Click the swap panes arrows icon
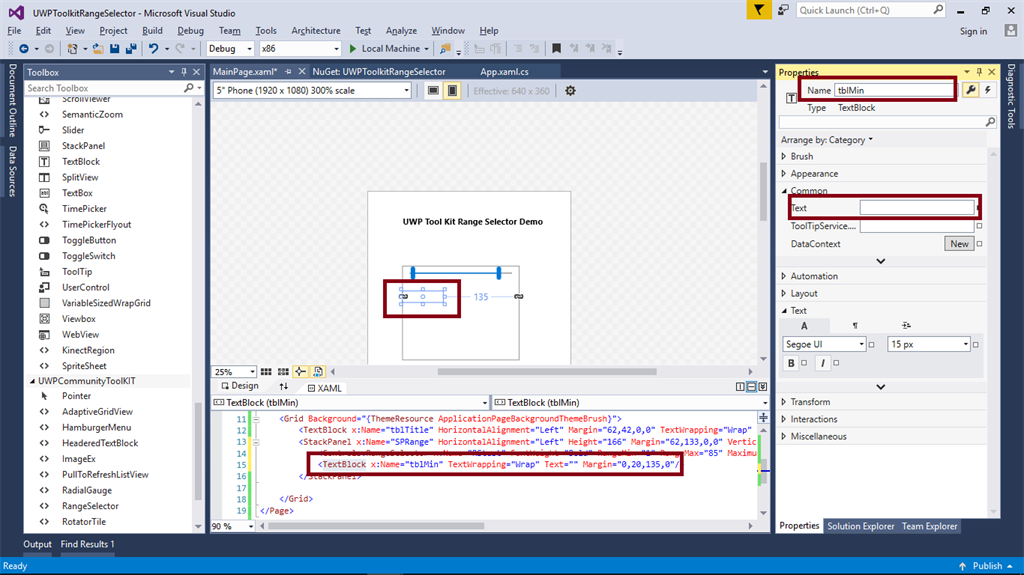This screenshot has height=575, width=1024. point(284,386)
